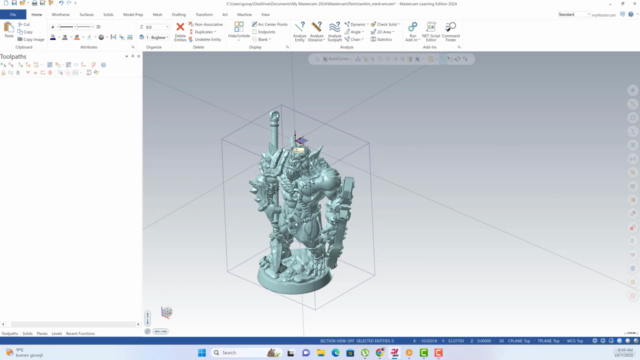640x360 pixels.
Task: Toggle SECTION VIEW in status bar
Action: (337, 341)
